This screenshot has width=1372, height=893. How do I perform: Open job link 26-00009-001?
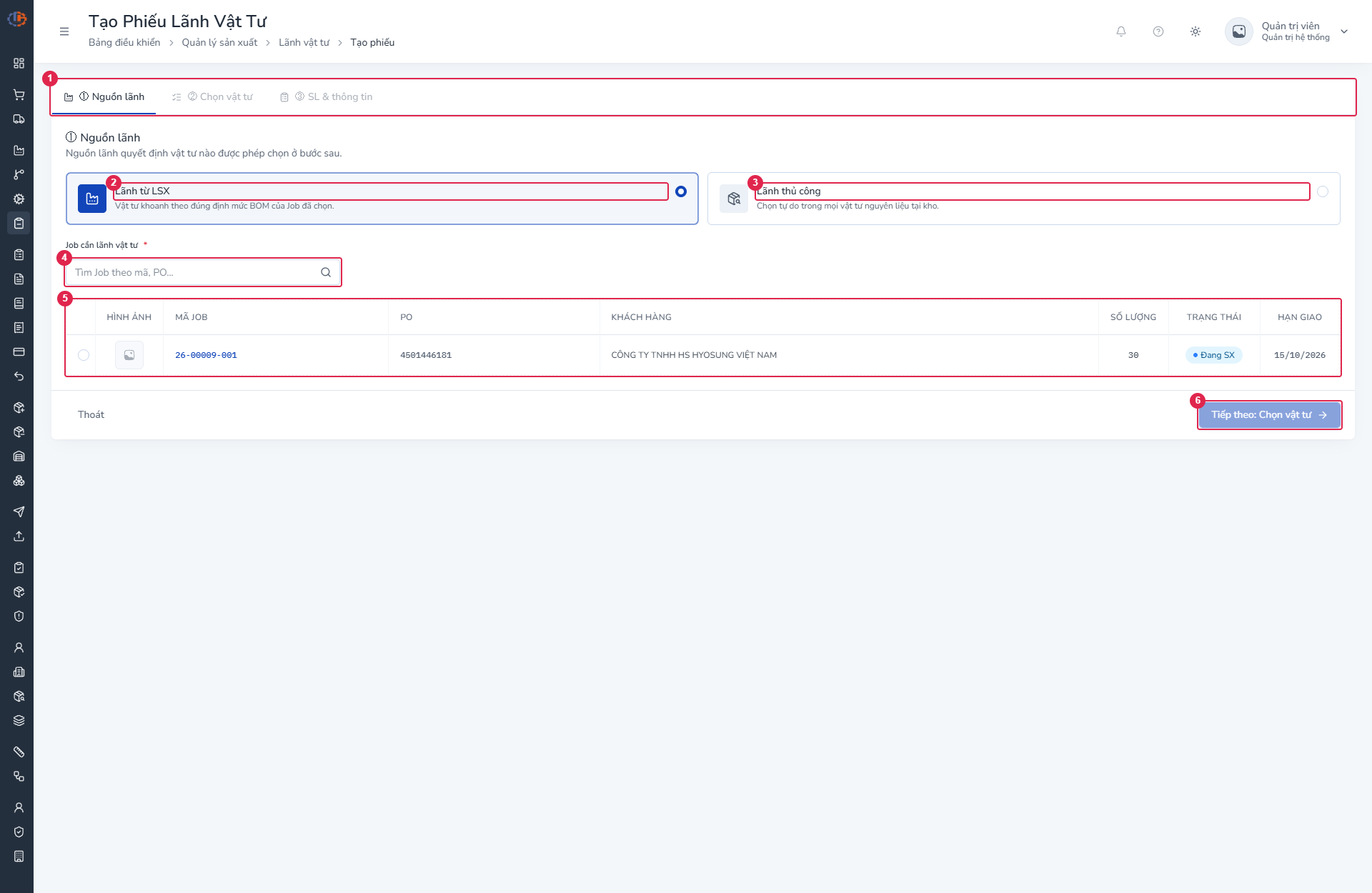point(206,355)
